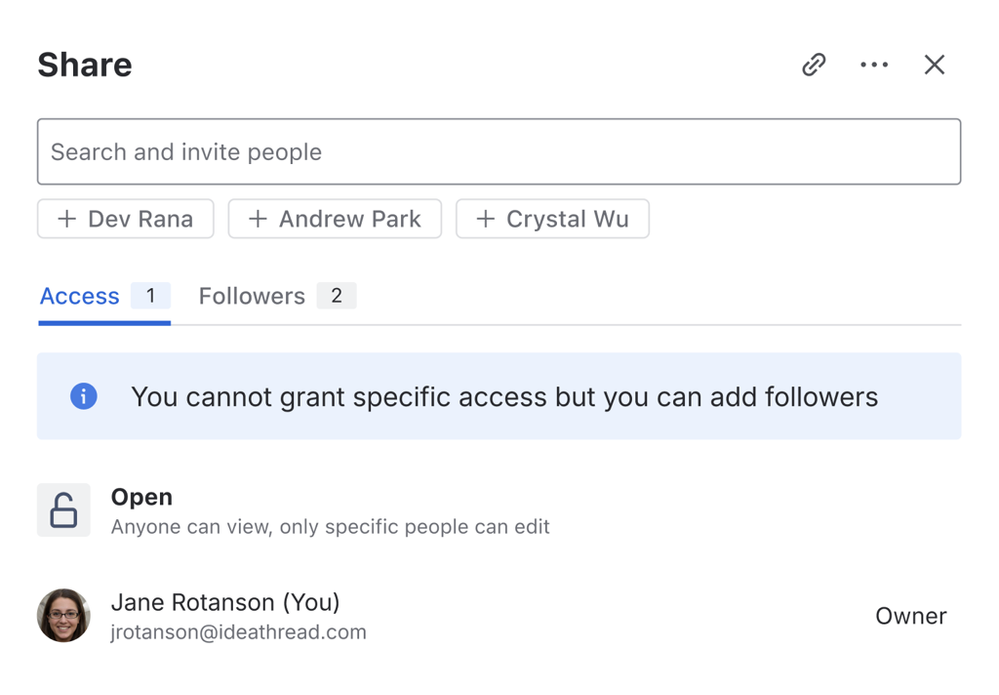The width and height of the screenshot is (999, 695).
Task: Switch to the Followers tab
Action: click(x=252, y=296)
